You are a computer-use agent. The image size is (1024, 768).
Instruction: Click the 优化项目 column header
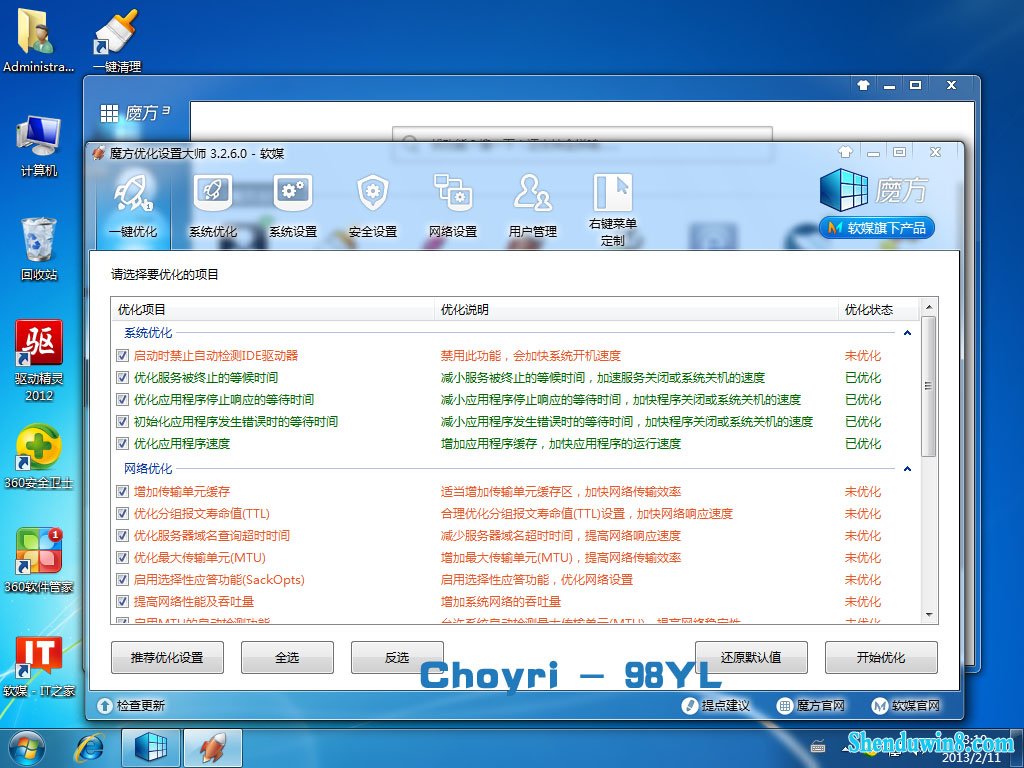[273, 310]
